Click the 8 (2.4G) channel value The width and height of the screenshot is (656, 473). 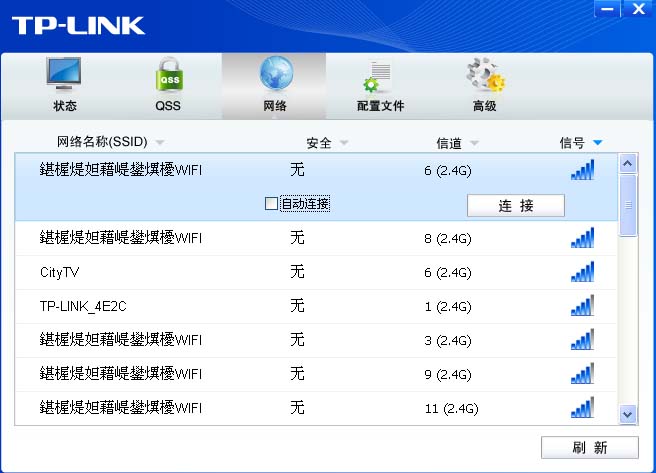pos(448,239)
